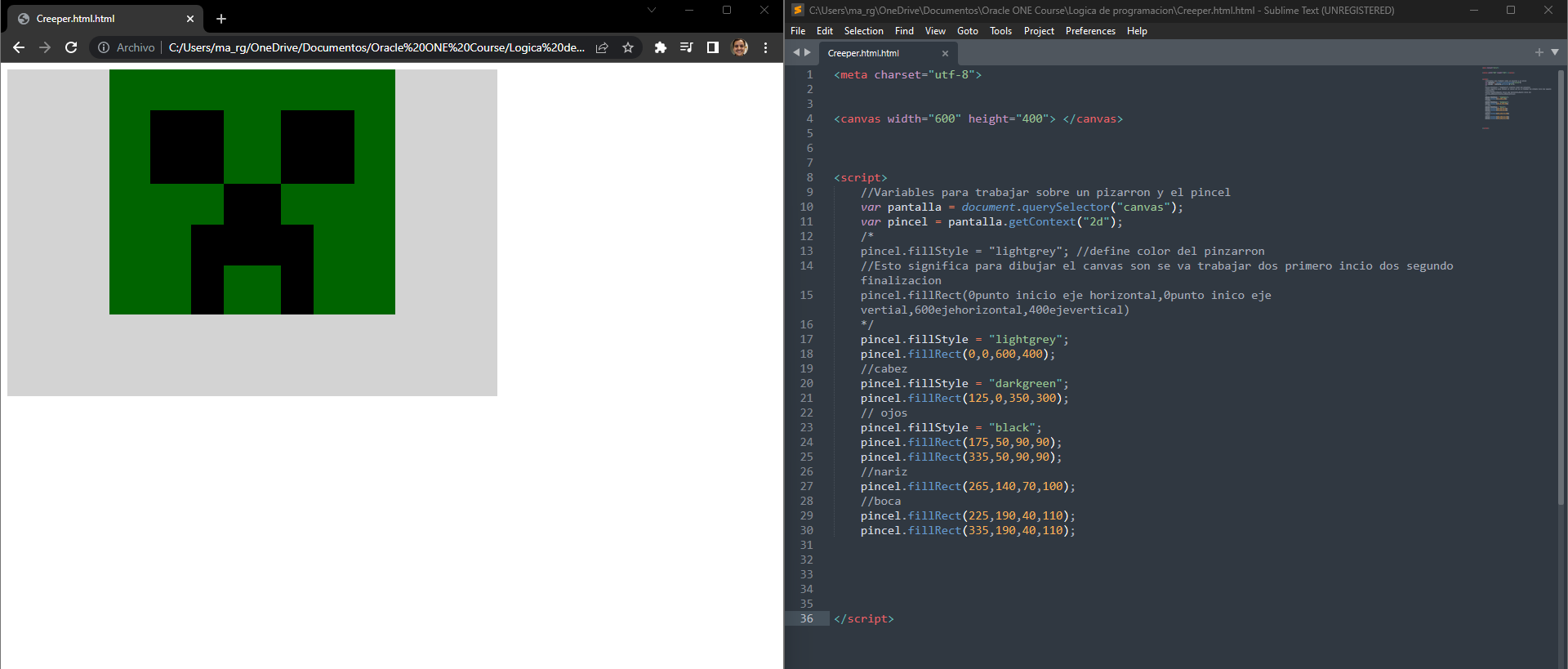
Task: Close the Creeper.html.html Chrome tab
Action: [190, 19]
